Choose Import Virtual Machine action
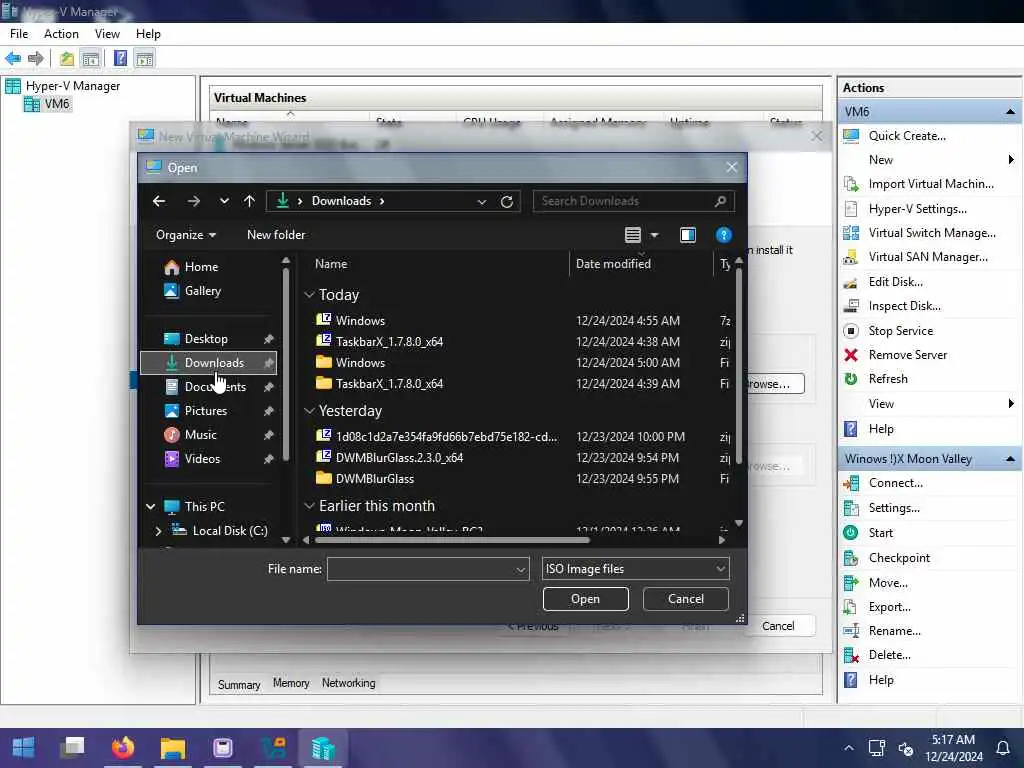 coord(931,184)
